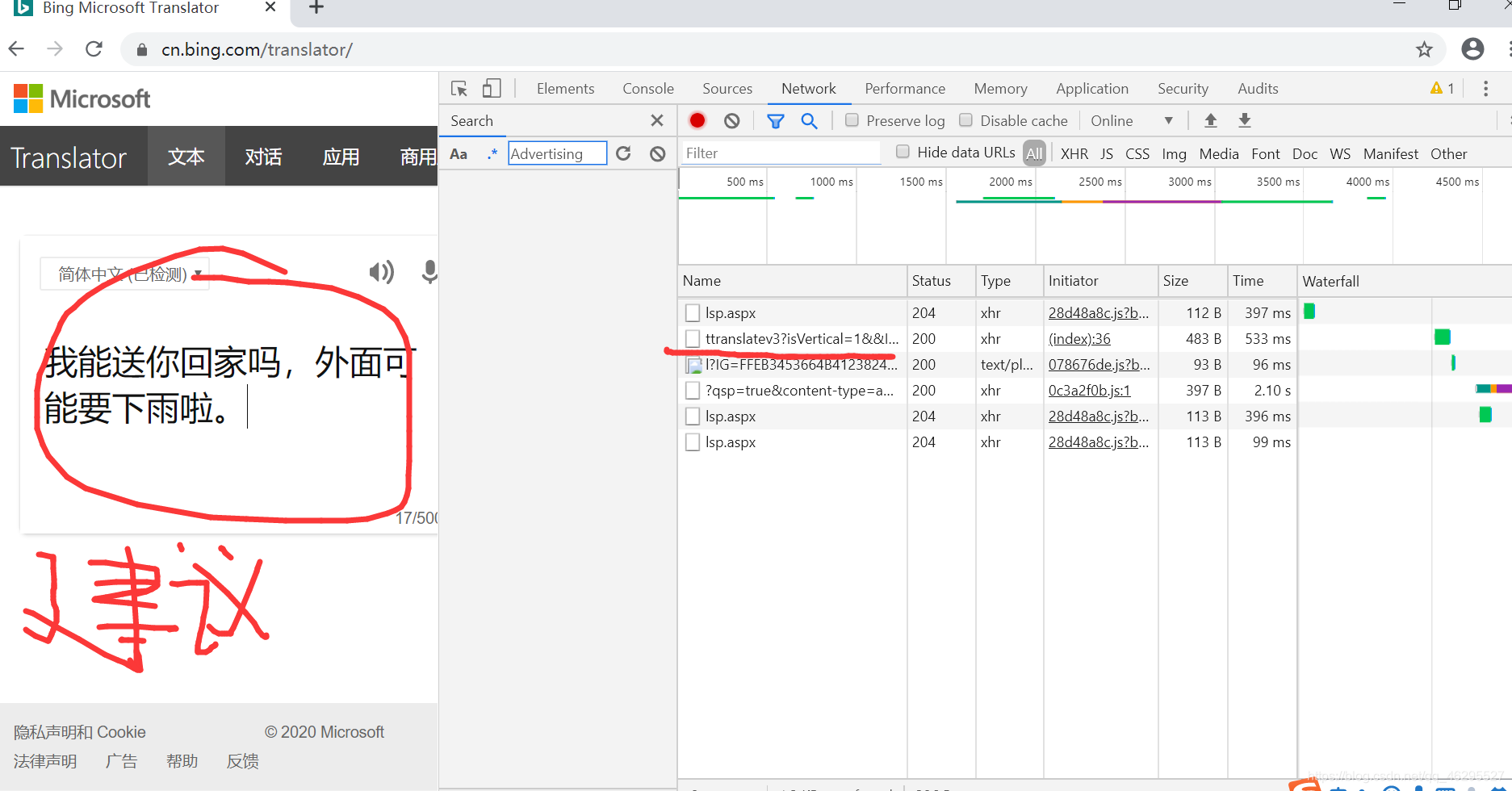Go forward in browser history

[x=55, y=49]
